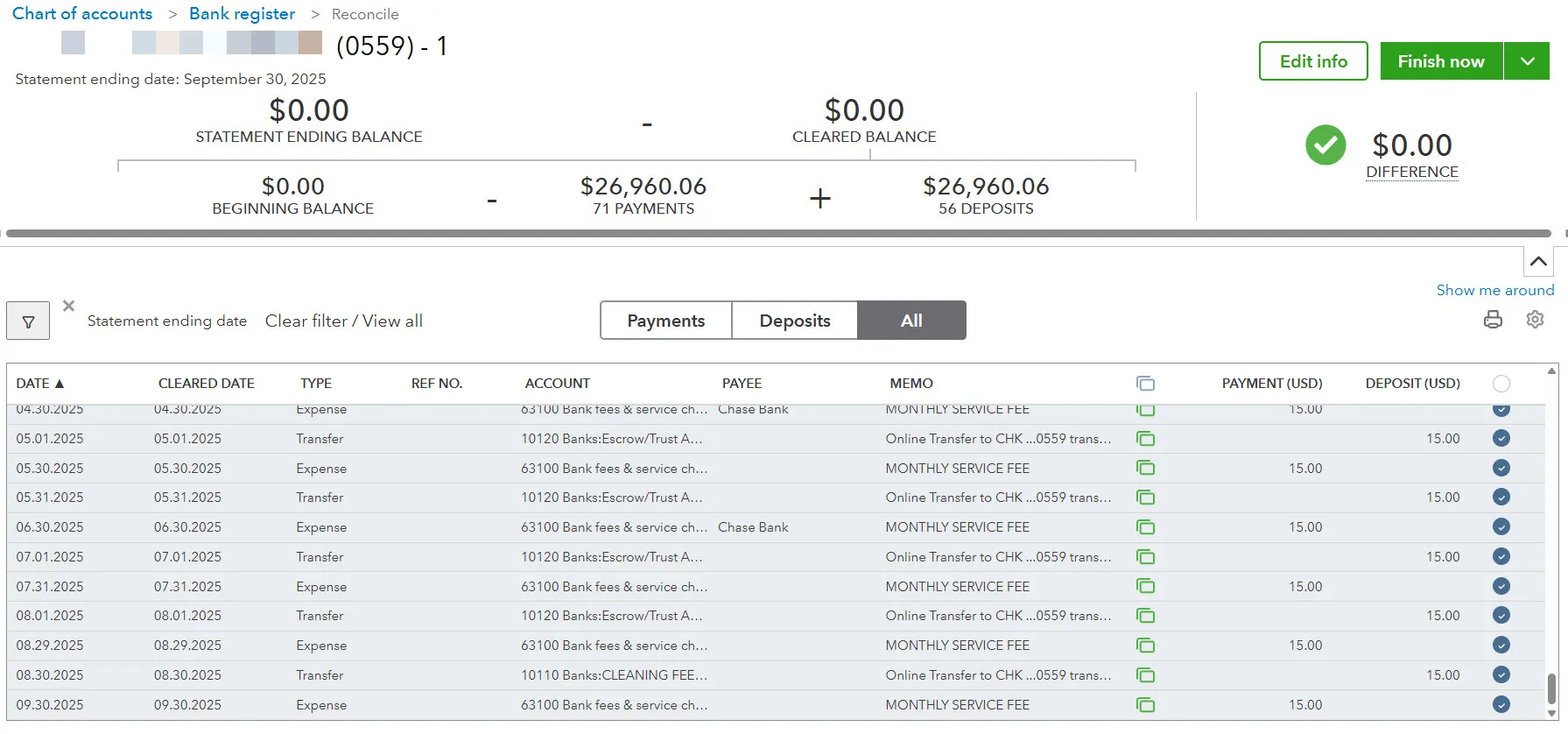Open attachment icon for 05.01.2025 transfer
This screenshot has height=734, width=1568.
[1145, 439]
